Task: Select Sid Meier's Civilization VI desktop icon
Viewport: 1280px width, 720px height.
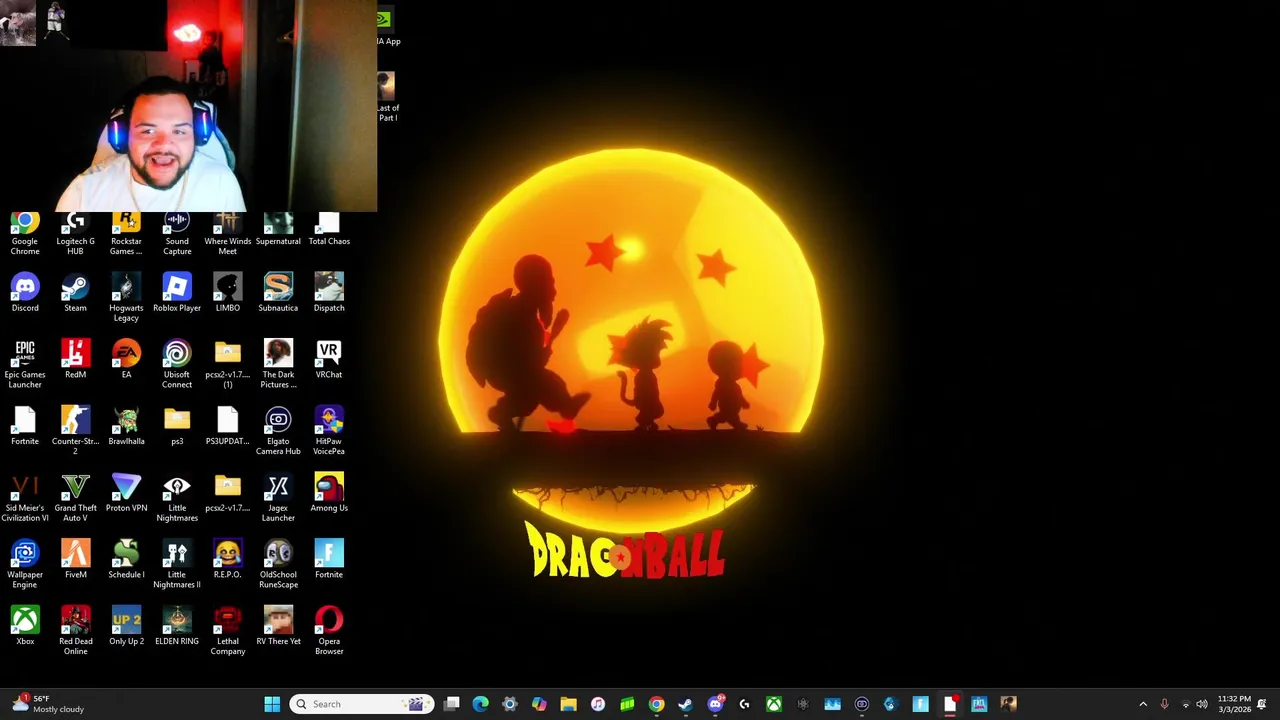Action: [x=25, y=498]
